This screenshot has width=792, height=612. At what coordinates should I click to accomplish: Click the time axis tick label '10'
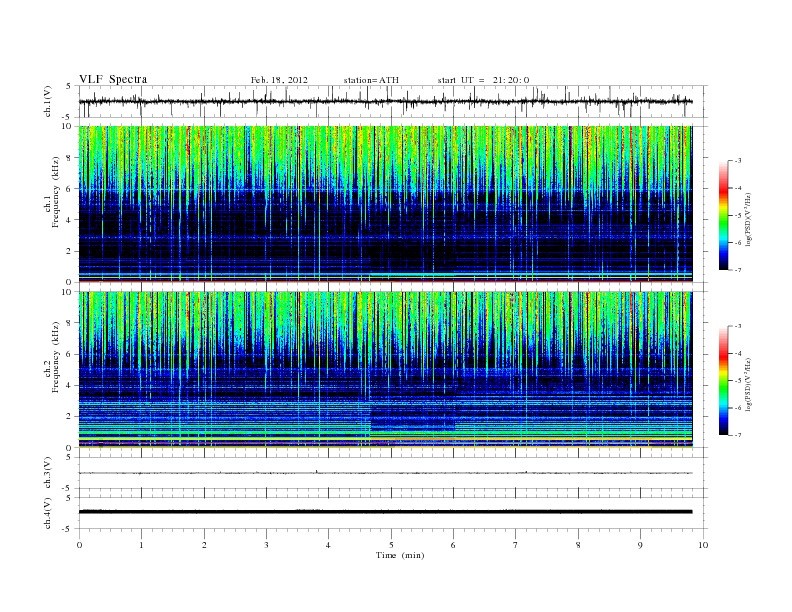click(x=703, y=545)
